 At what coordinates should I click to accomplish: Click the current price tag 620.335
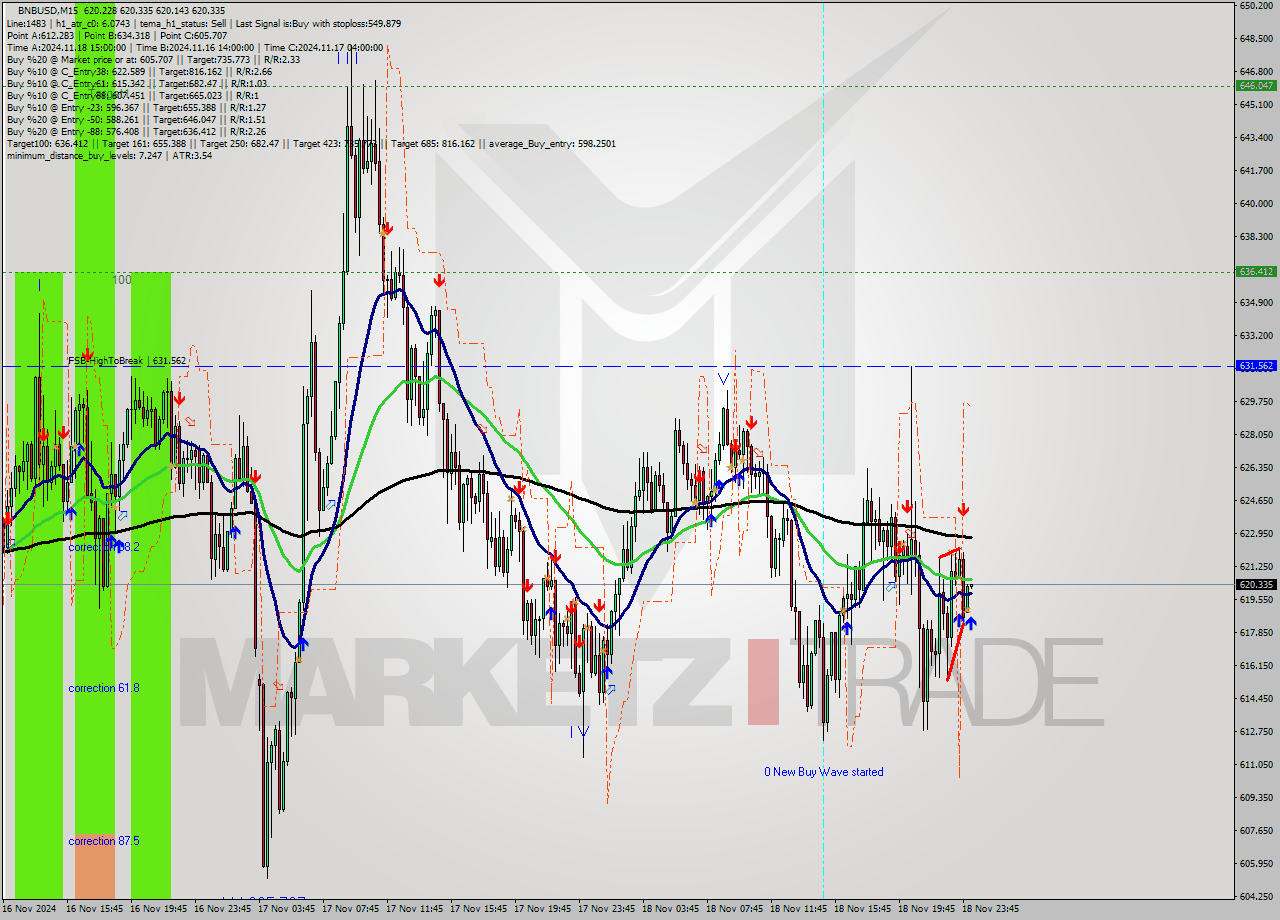[1256, 585]
